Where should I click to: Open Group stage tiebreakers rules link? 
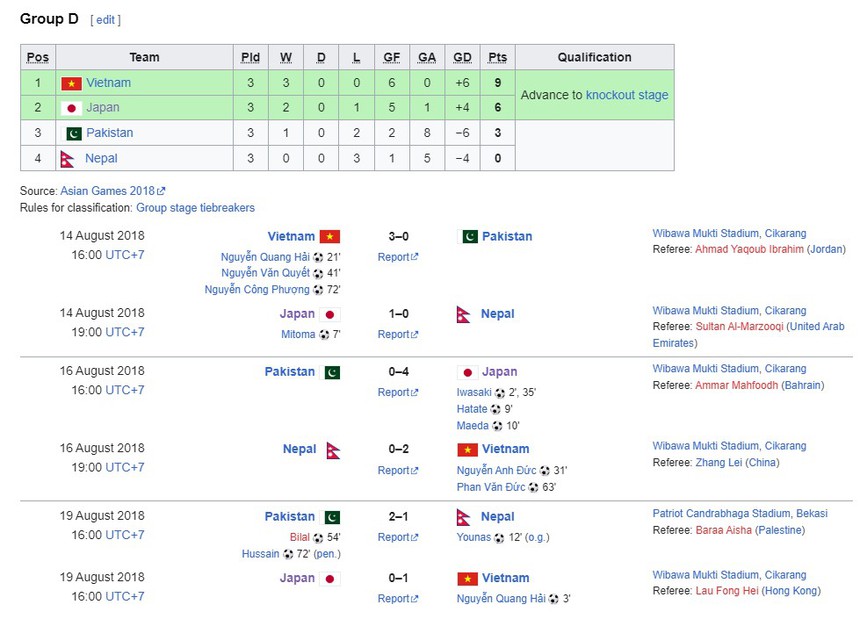tap(195, 208)
